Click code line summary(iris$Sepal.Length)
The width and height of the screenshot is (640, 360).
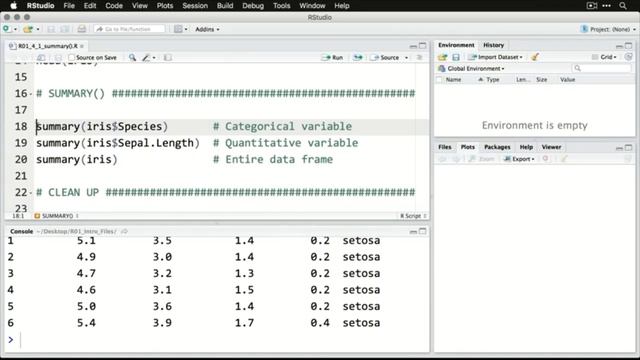point(118,143)
